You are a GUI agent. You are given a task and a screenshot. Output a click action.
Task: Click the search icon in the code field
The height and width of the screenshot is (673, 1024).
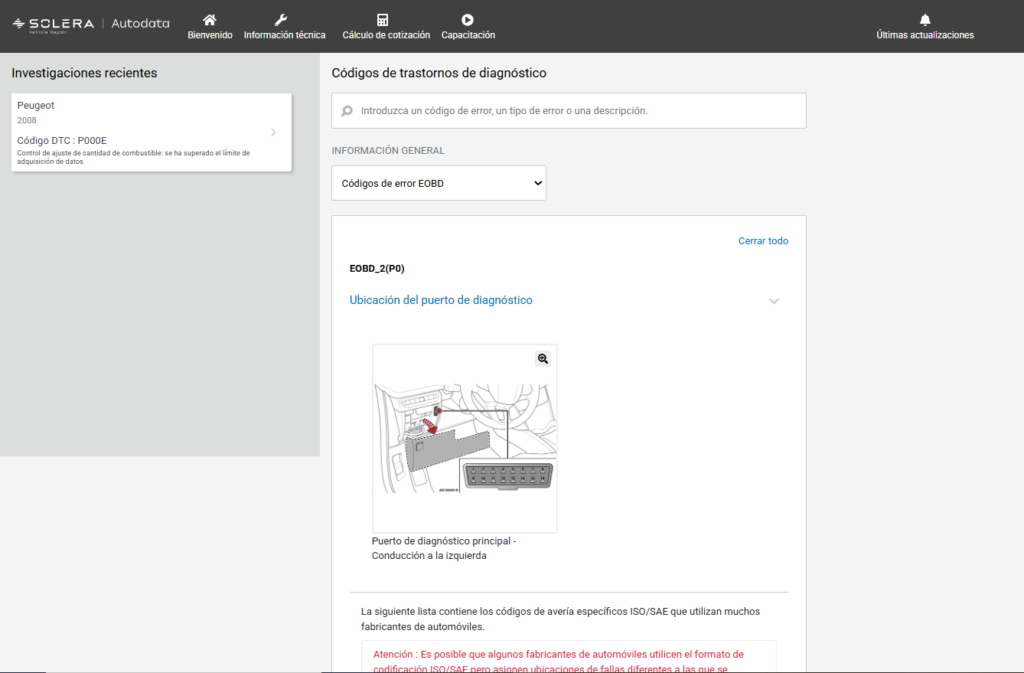347,111
